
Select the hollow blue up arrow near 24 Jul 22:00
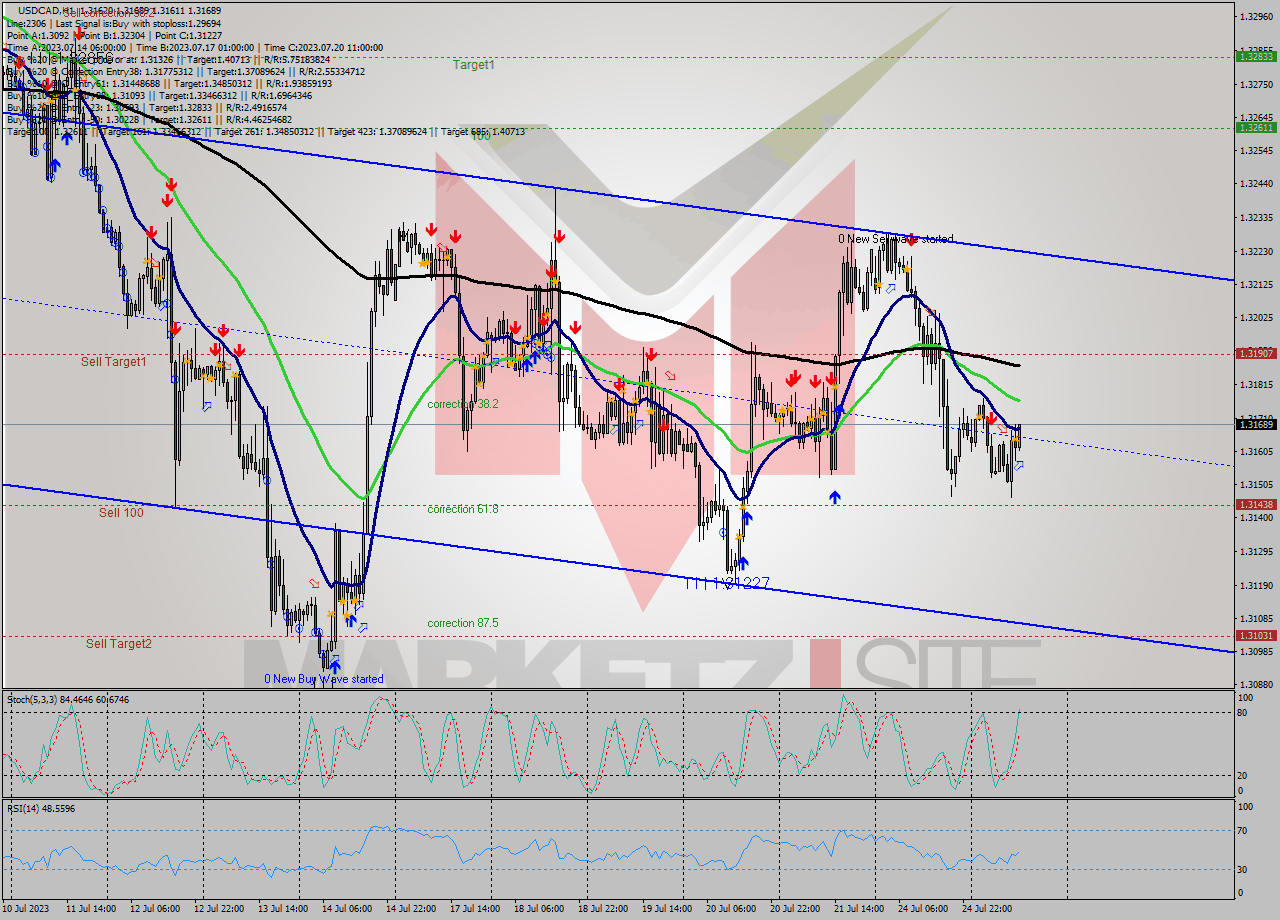coord(1020,465)
